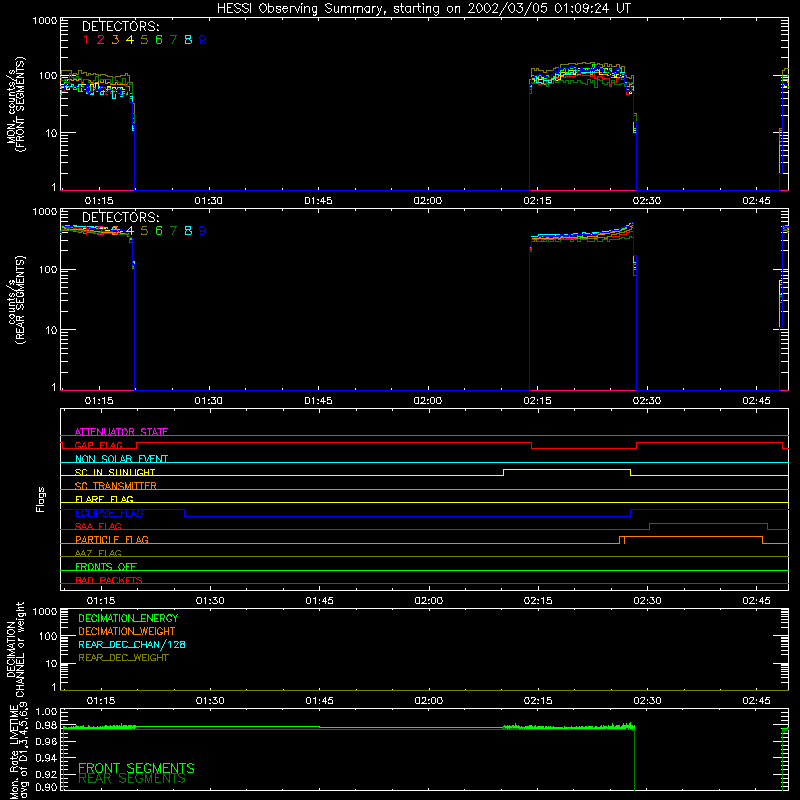Click the MON. counts/s (FRONT SEGMENTS) axis title
The width and height of the screenshot is (800, 800).
[x=16, y=104]
